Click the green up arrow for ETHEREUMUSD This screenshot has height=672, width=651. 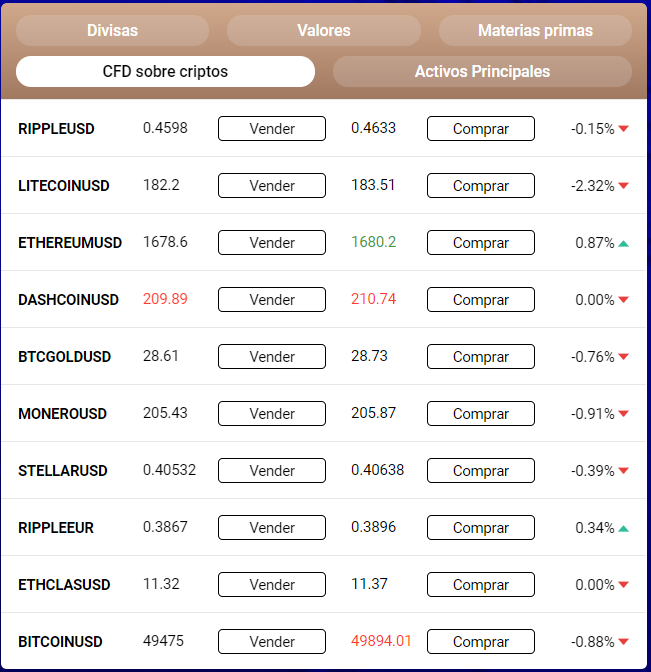(623, 243)
